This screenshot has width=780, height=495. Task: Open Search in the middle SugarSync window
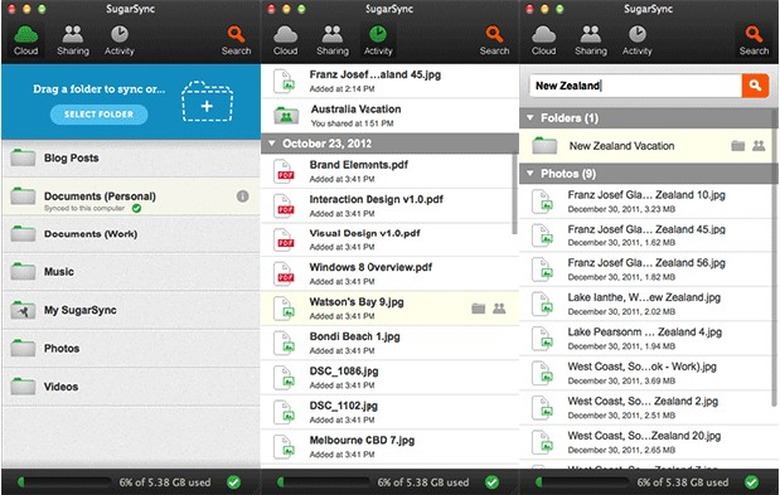pyautogui.click(x=494, y=40)
